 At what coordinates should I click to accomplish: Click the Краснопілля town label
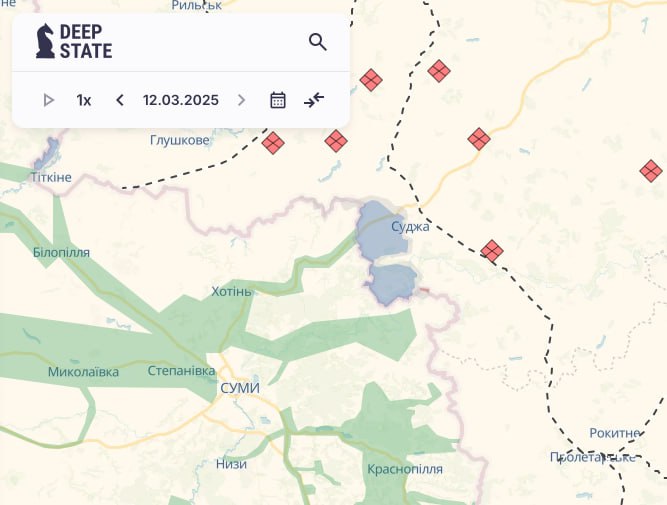click(404, 469)
